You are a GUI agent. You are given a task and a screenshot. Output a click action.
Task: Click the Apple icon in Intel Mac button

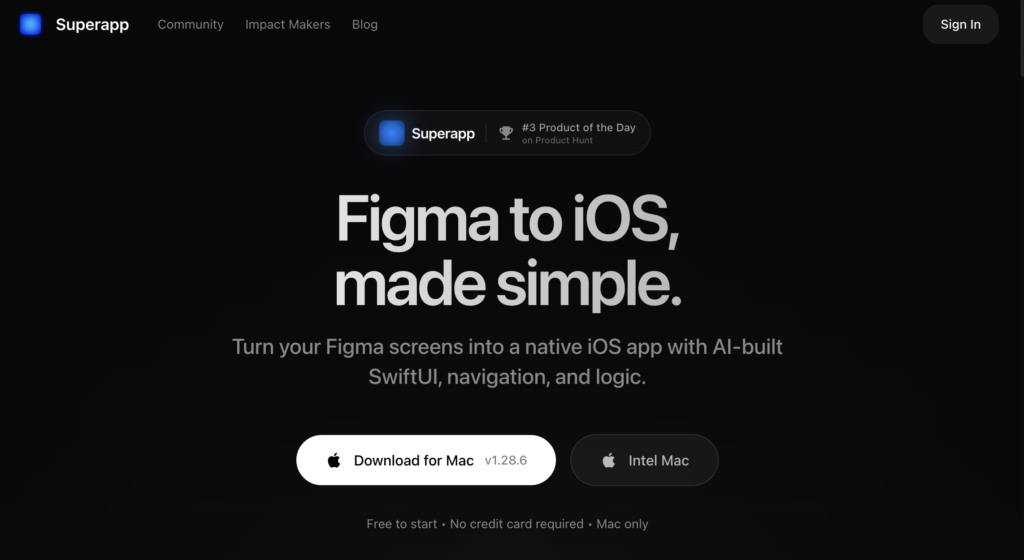pyautogui.click(x=609, y=460)
